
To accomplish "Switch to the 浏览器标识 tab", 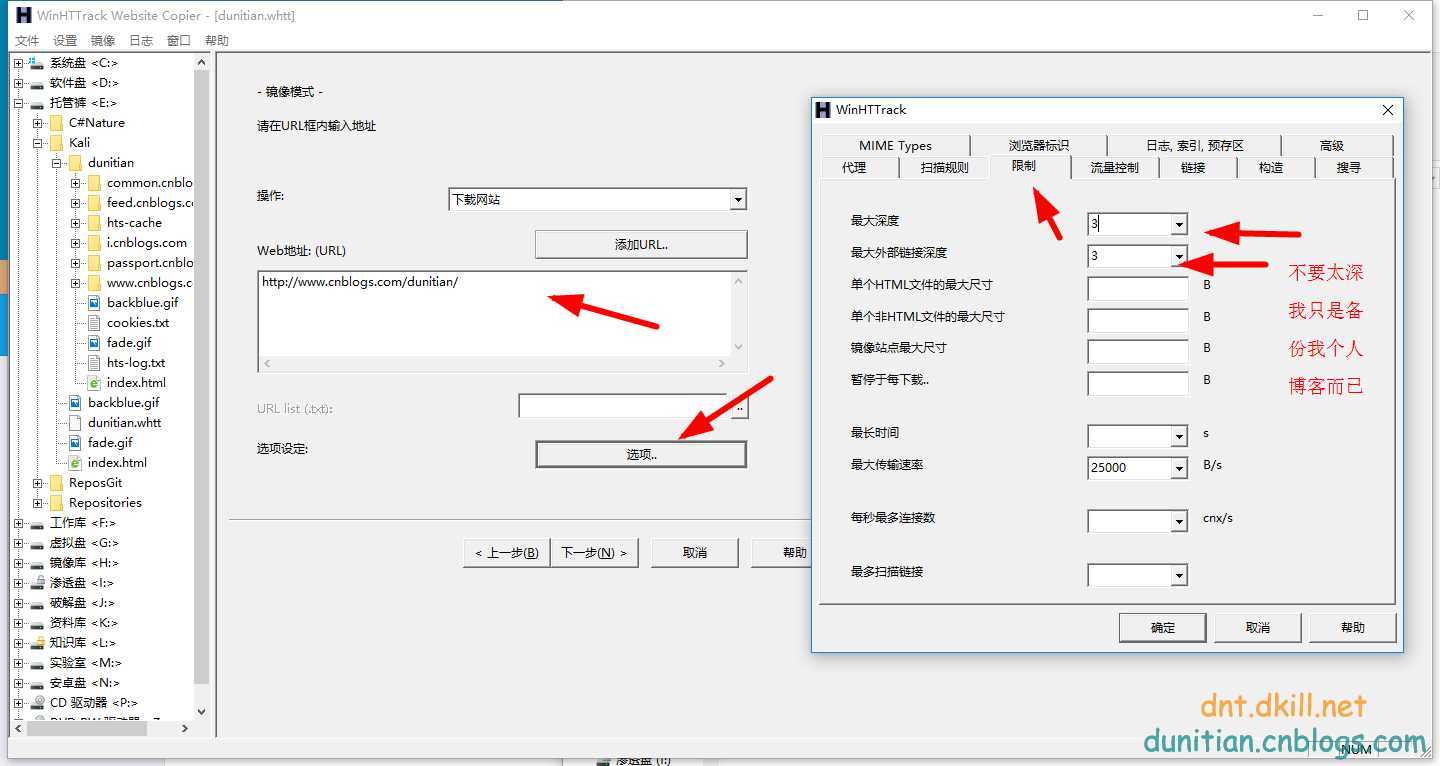I will (x=1039, y=145).
